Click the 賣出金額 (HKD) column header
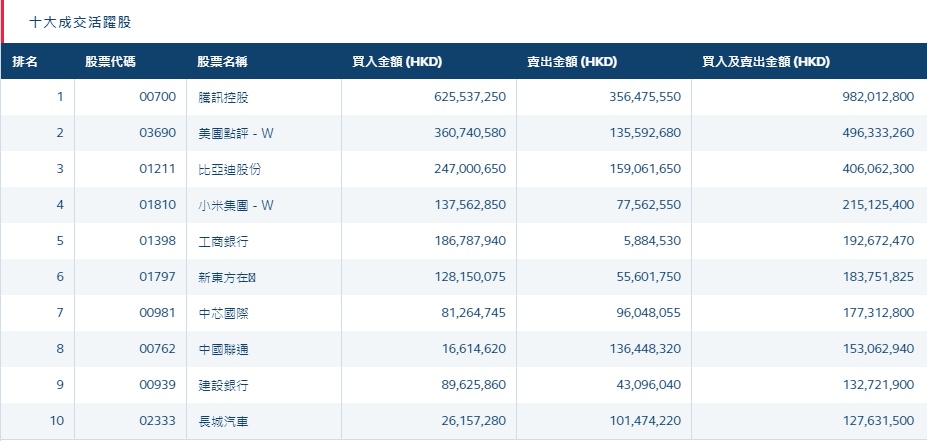927x441 pixels. pyautogui.click(x=572, y=62)
